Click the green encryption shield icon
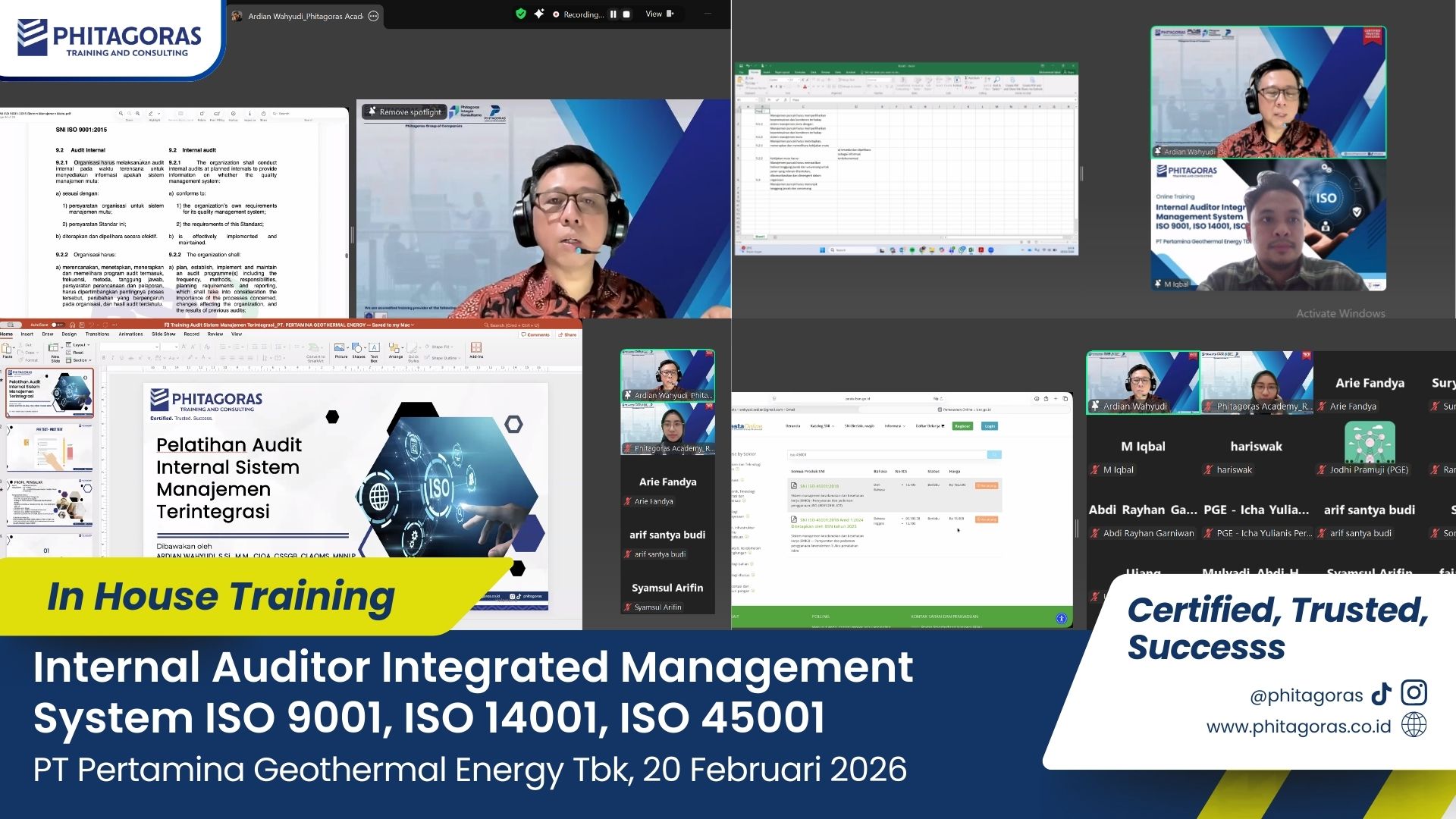Image resolution: width=1456 pixels, height=819 pixels. [x=520, y=14]
